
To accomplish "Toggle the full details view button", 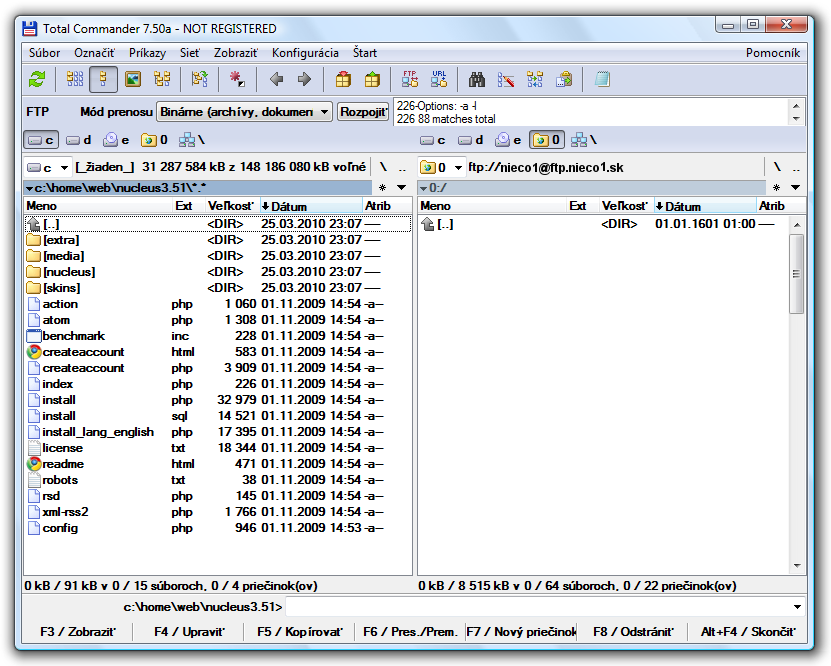I will [103, 79].
